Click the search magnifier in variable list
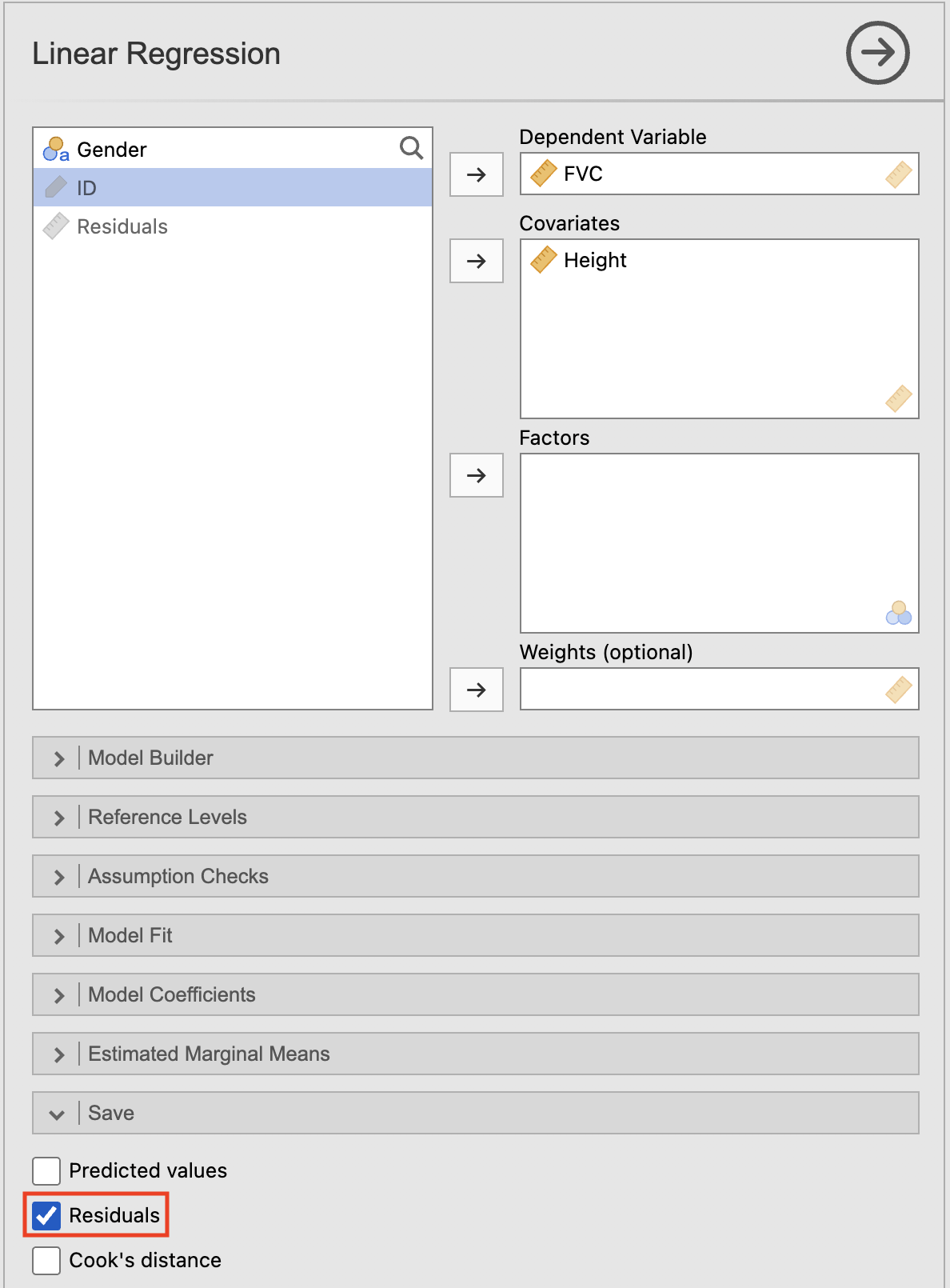The width and height of the screenshot is (950, 1288). [411, 148]
